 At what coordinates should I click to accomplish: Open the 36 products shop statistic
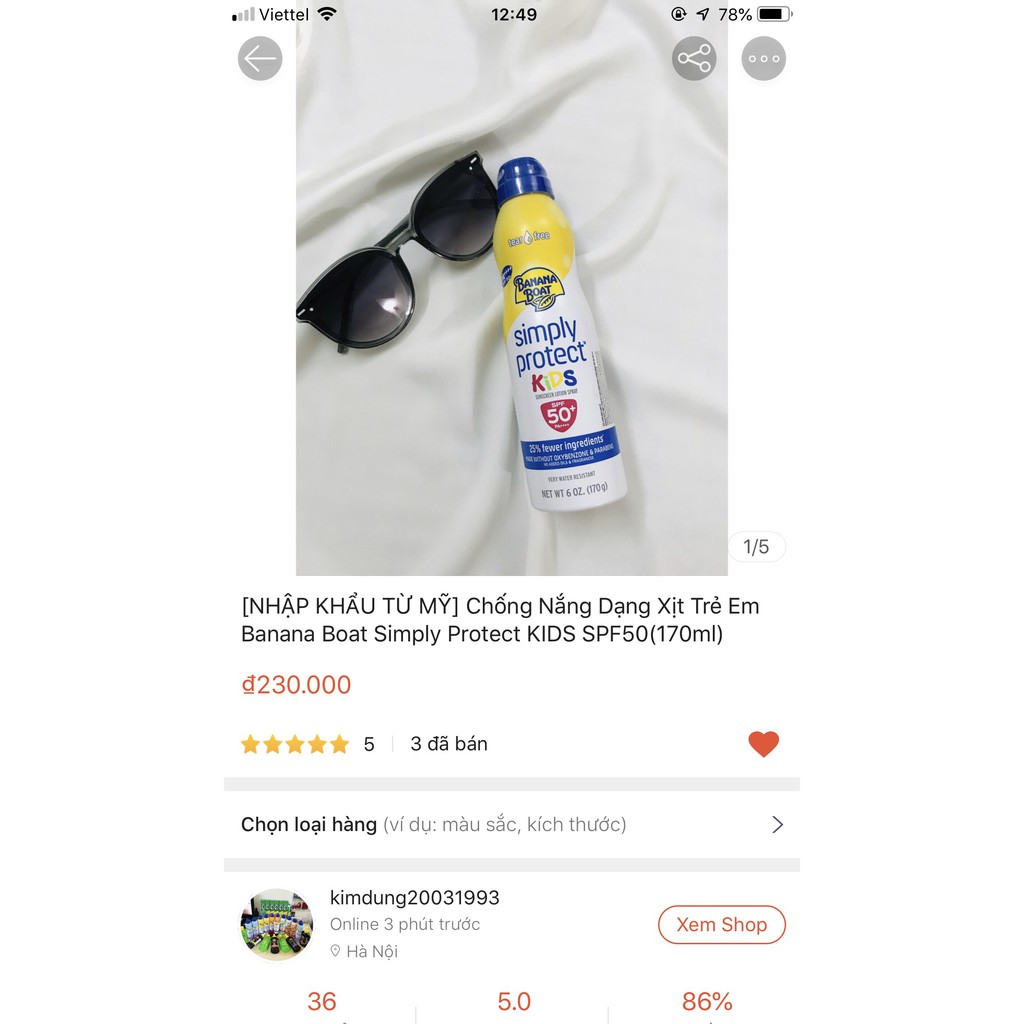322,1001
